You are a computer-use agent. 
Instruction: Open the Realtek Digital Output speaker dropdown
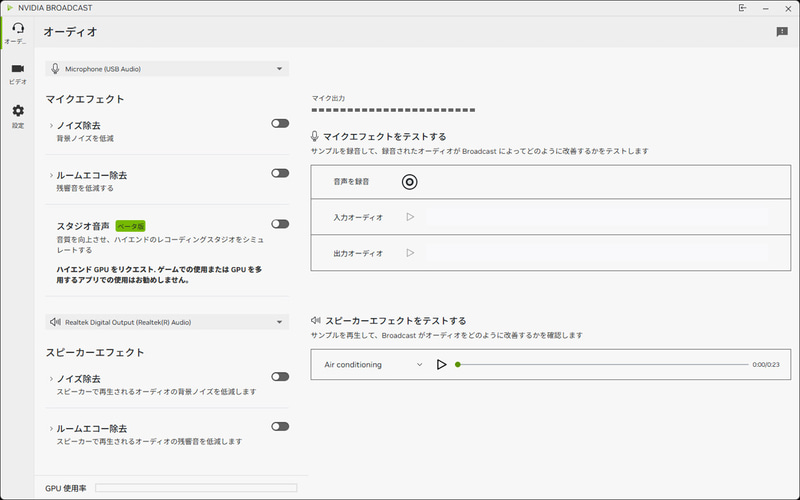pos(167,322)
